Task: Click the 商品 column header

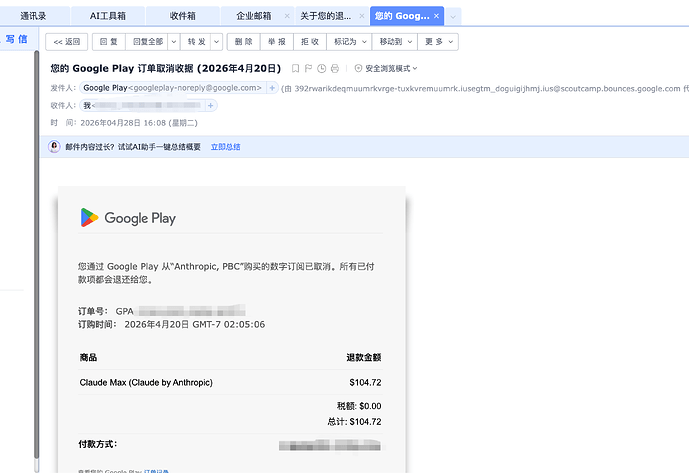Action: pos(88,357)
